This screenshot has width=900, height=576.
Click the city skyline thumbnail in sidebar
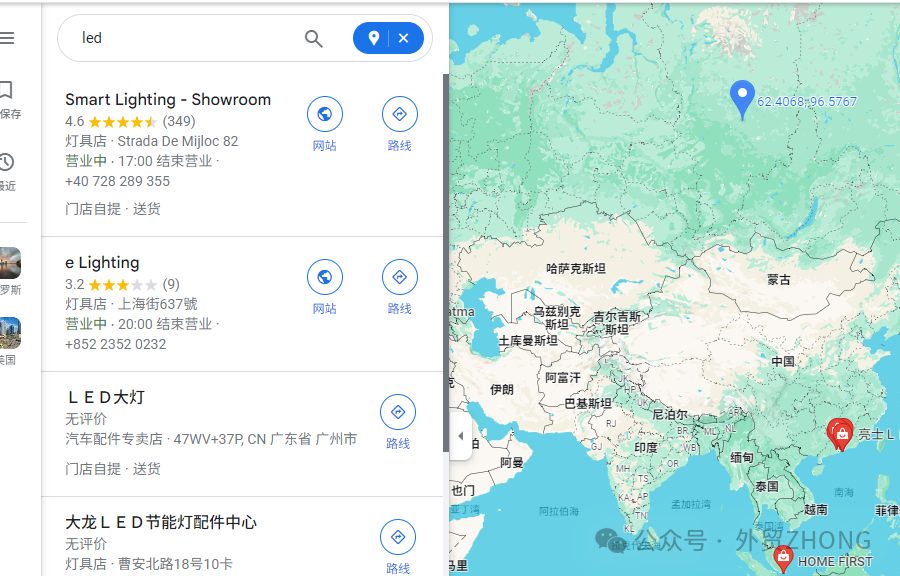point(10,333)
